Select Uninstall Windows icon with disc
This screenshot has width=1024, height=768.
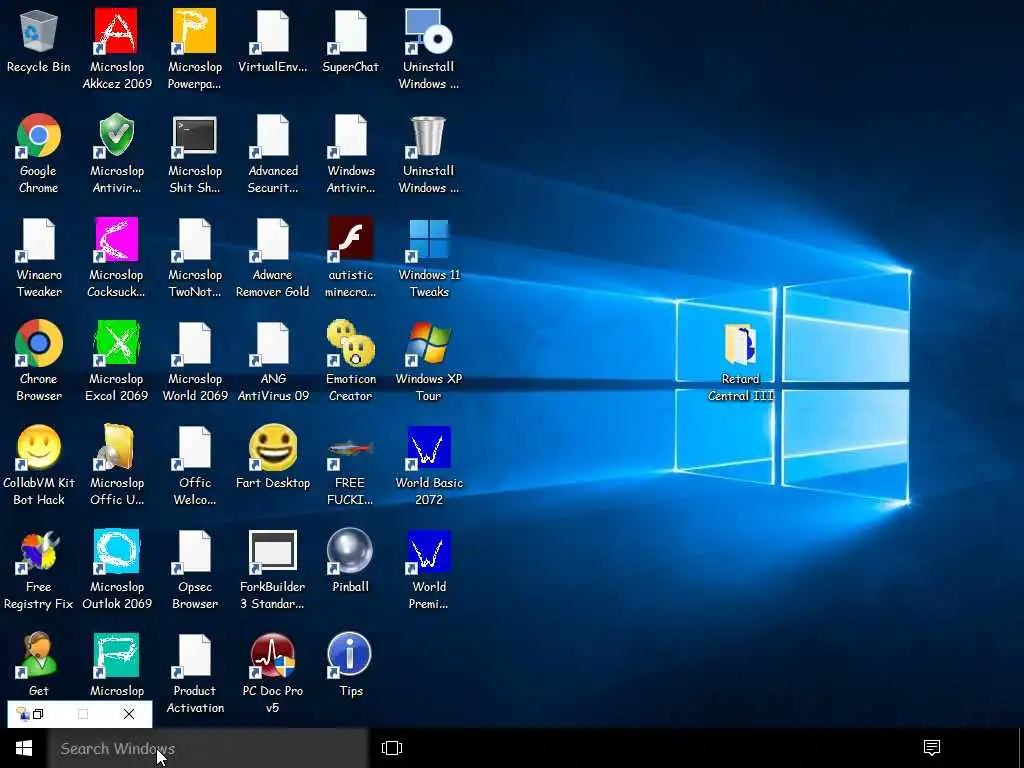tap(428, 50)
